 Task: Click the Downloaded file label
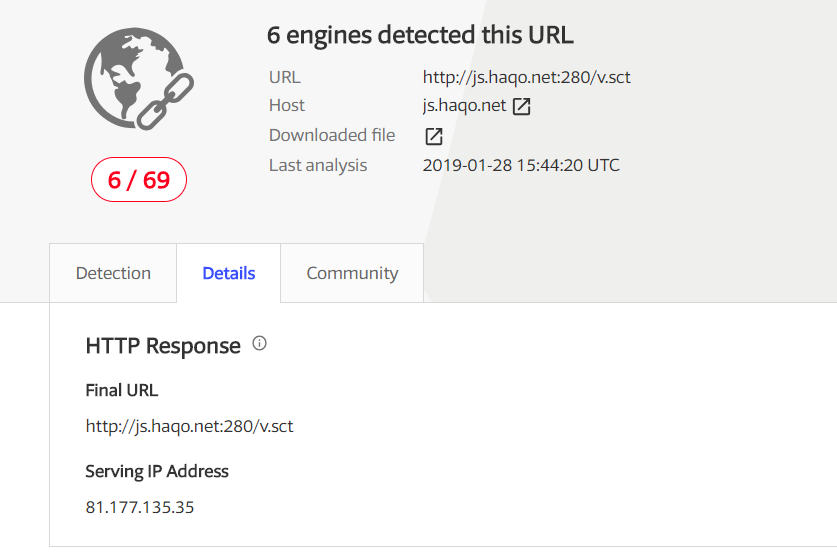(332, 136)
